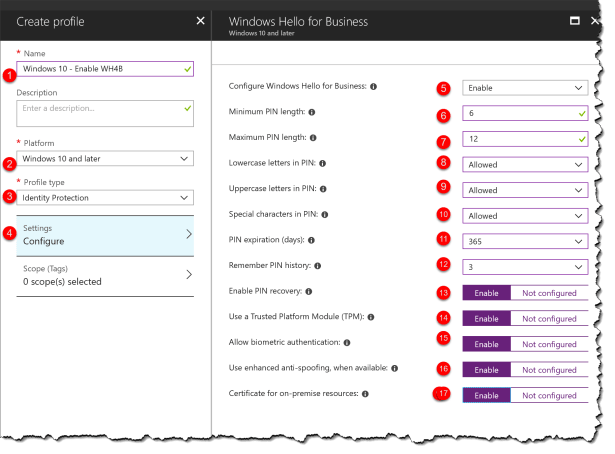Screen dimensions: 615x454
Task: Open Scope (Tags) blade item
Action: (x=105, y=275)
